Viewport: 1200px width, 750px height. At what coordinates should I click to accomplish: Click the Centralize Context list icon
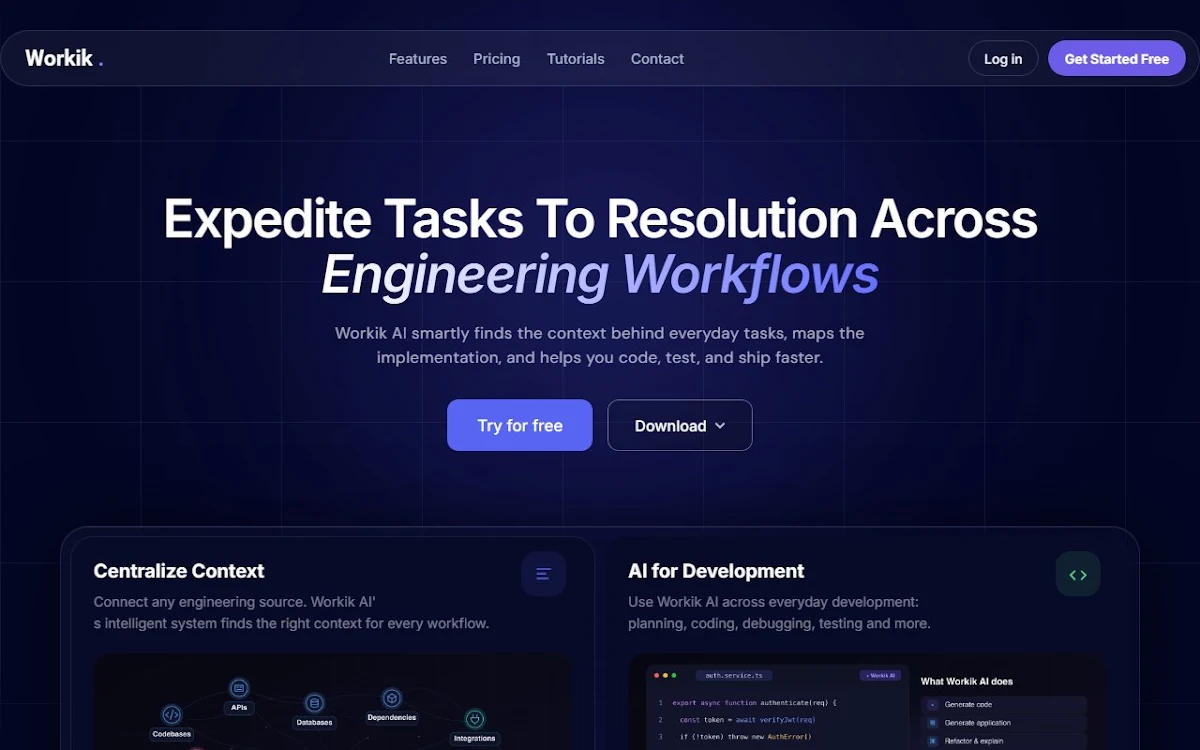coord(543,574)
